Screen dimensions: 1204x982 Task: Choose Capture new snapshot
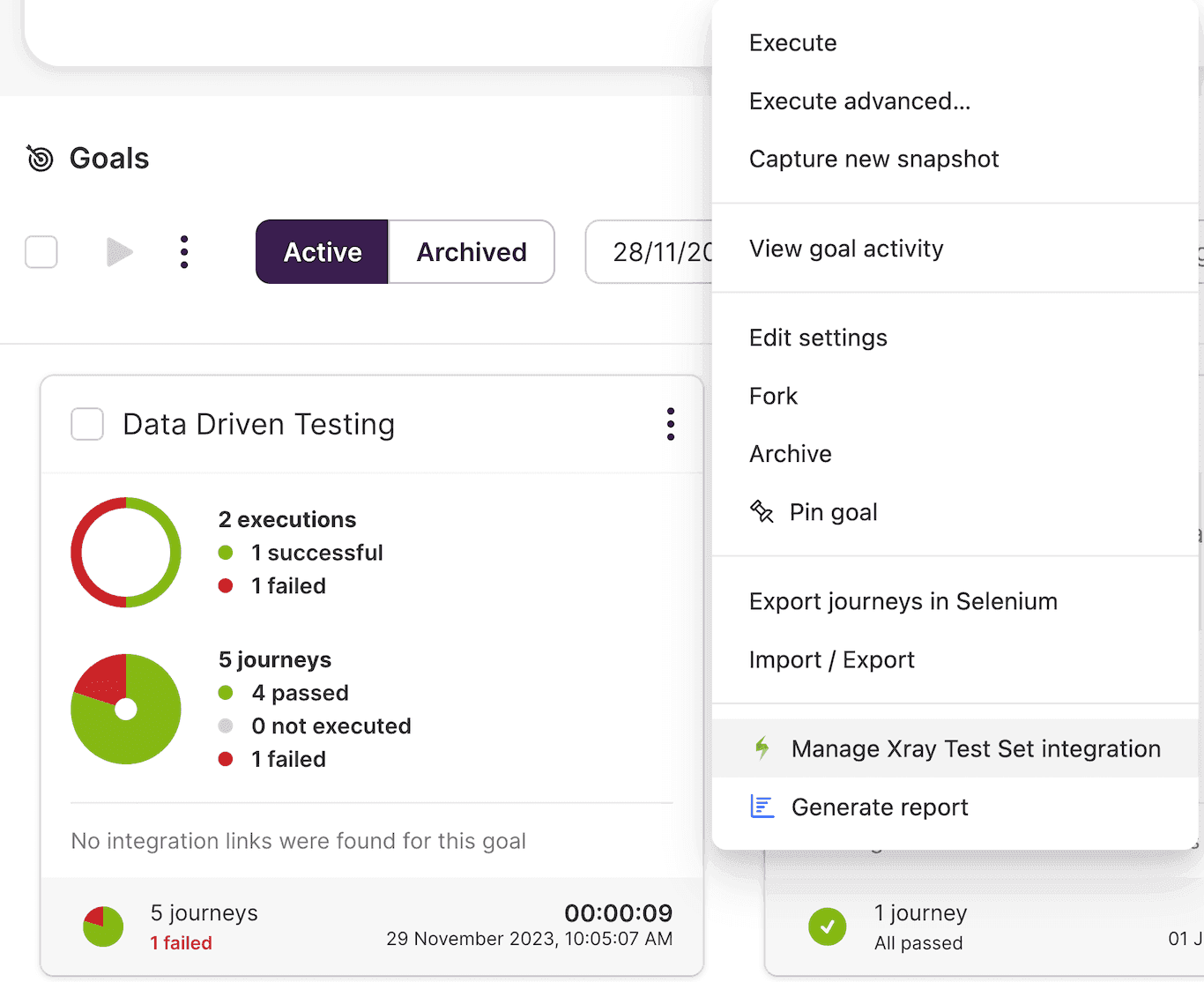click(873, 160)
